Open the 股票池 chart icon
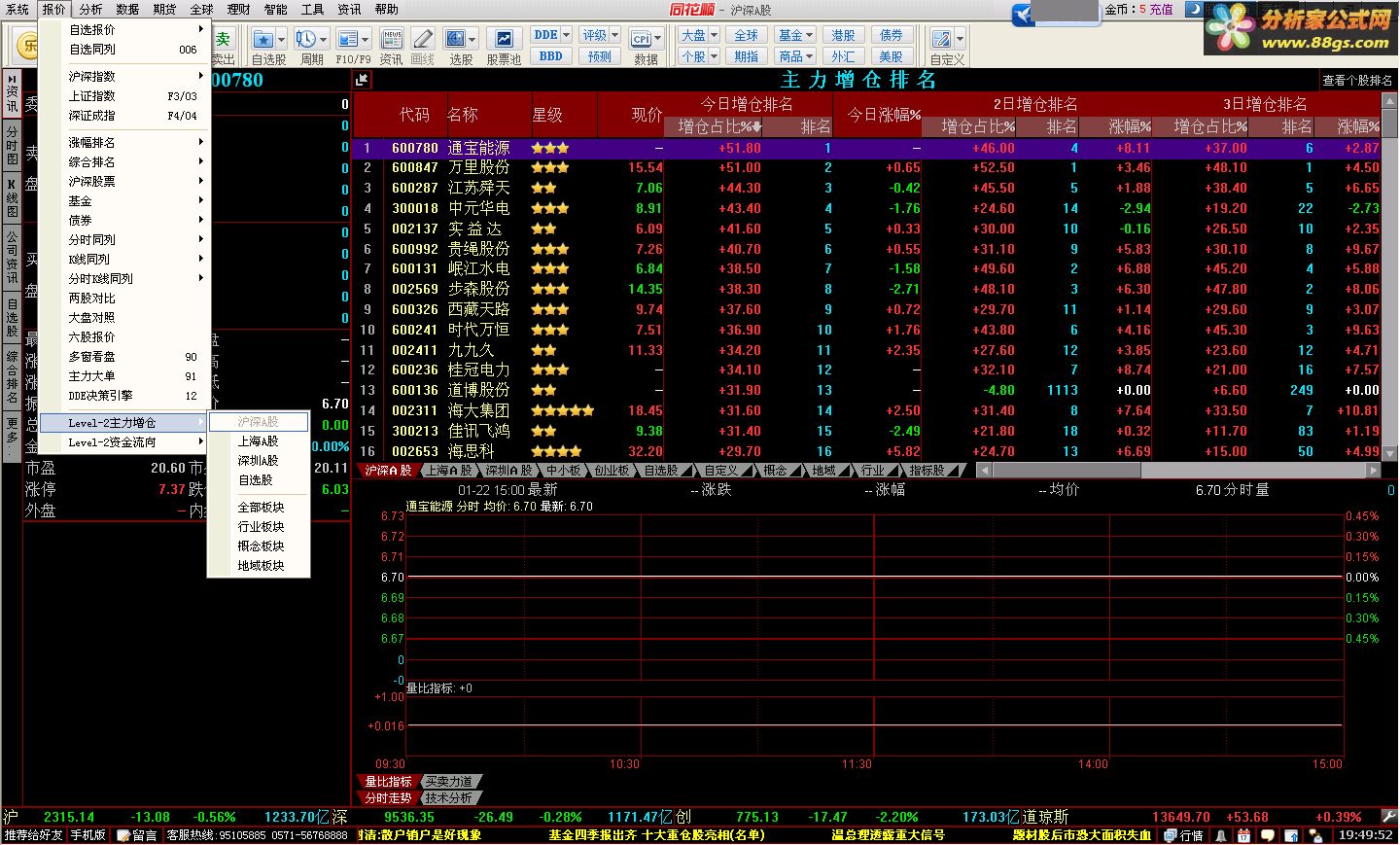Image resolution: width=1400 pixels, height=845 pixels. tap(504, 39)
